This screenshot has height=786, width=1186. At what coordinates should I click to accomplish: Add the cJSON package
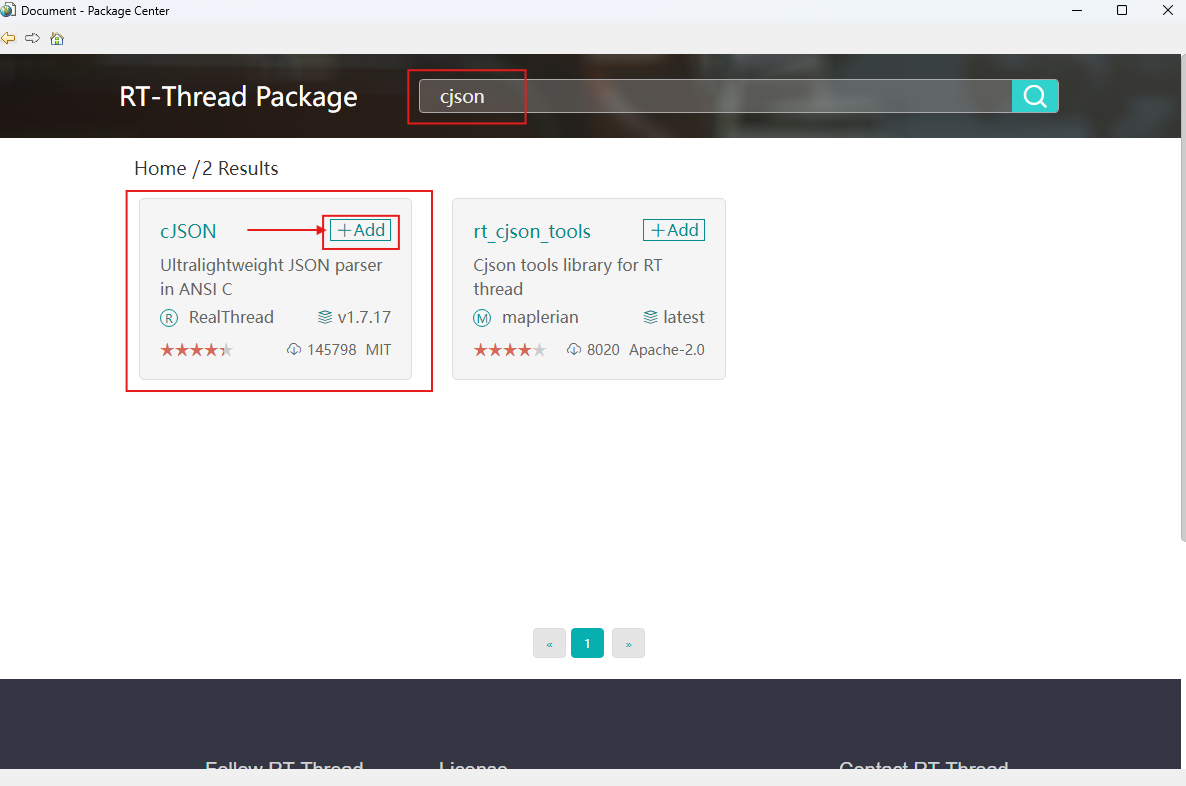coord(361,230)
